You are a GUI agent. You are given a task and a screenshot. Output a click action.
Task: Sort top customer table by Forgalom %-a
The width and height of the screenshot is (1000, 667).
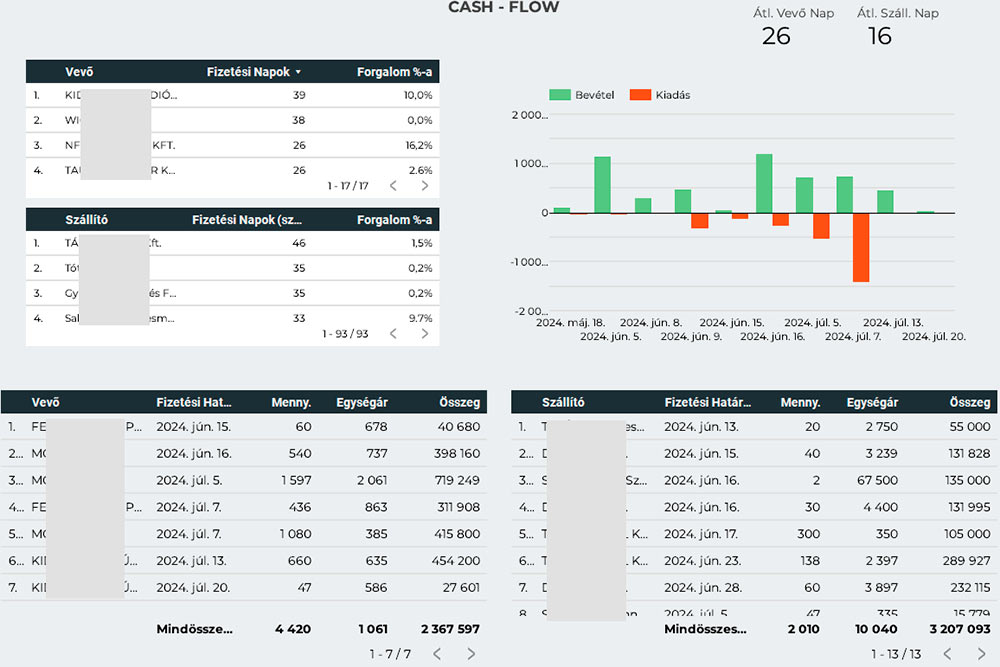[394, 72]
